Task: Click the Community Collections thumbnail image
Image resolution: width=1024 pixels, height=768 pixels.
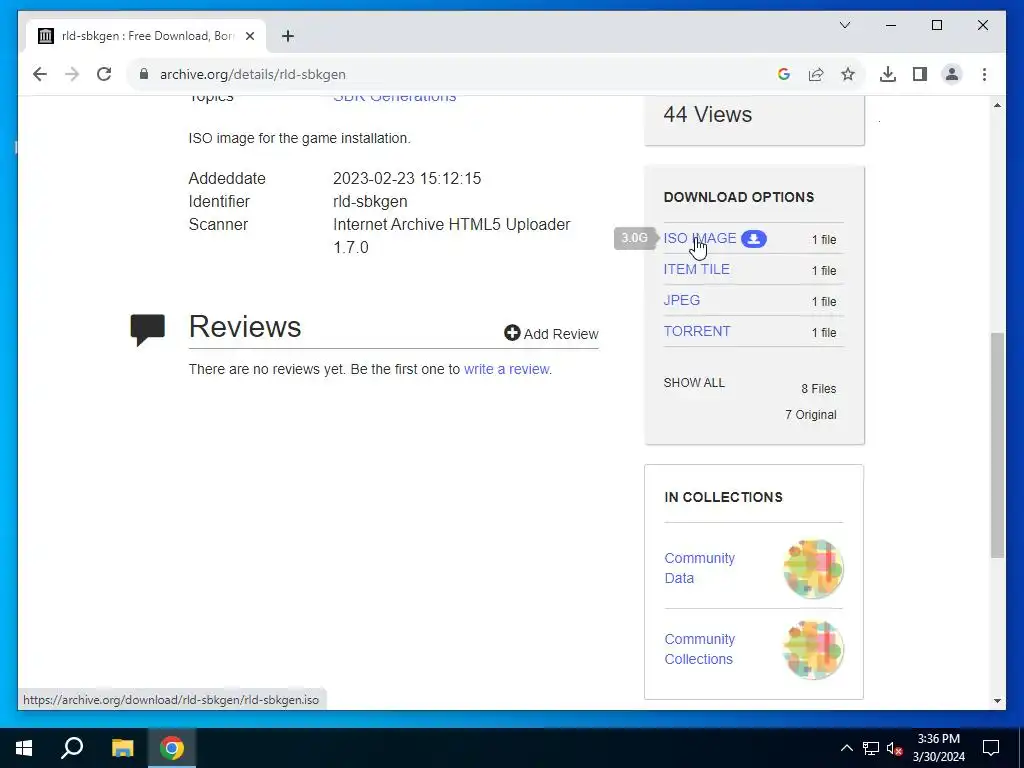Action: click(x=813, y=650)
